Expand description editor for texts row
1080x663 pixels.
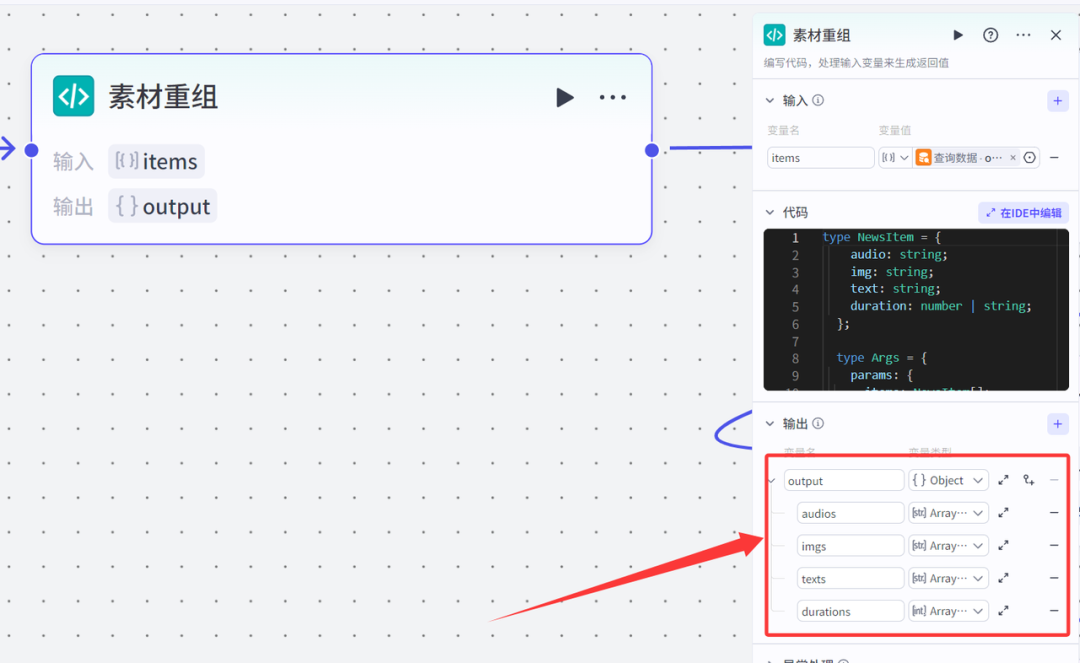coord(1004,578)
